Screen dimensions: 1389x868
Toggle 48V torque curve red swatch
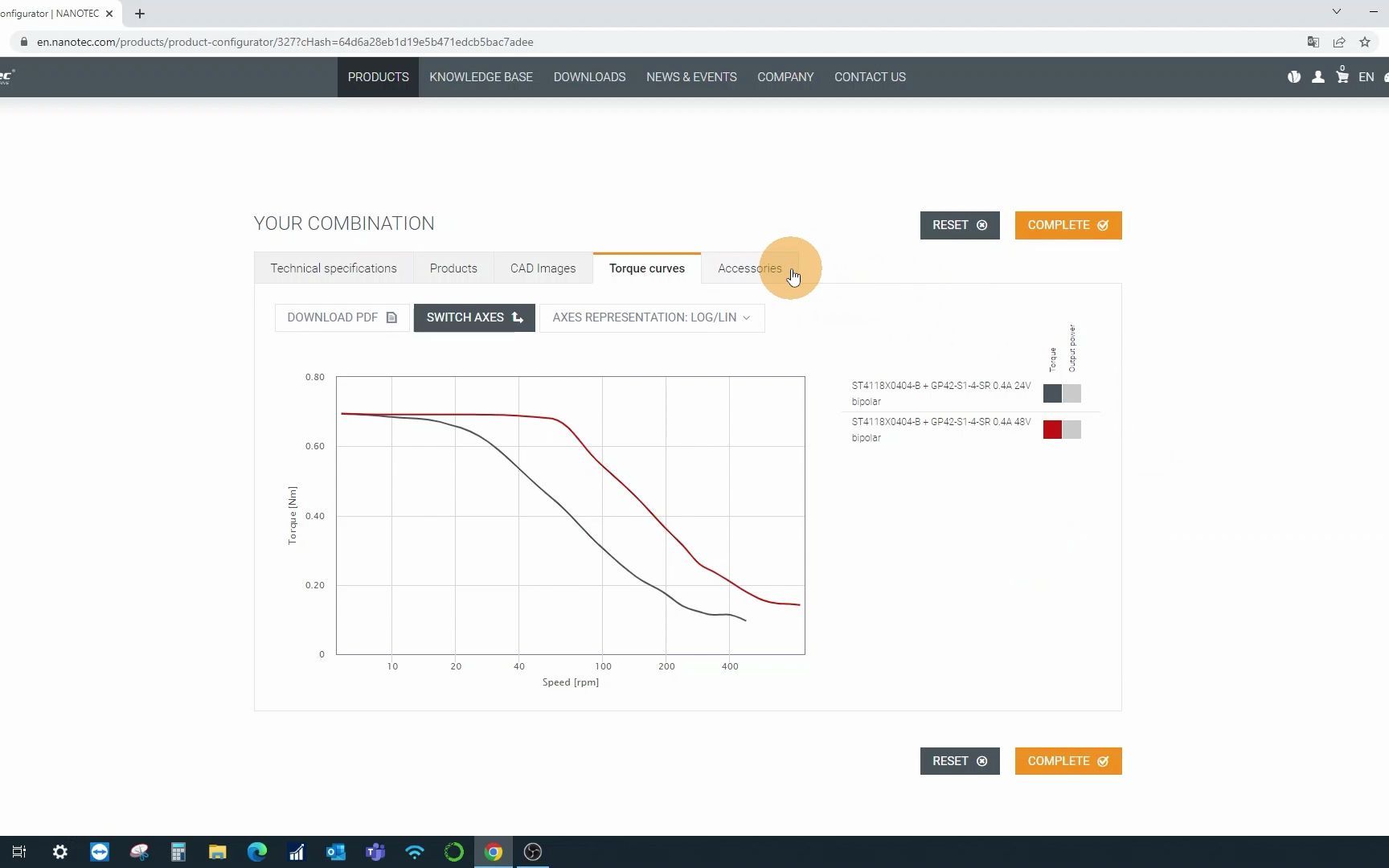pos(1052,429)
